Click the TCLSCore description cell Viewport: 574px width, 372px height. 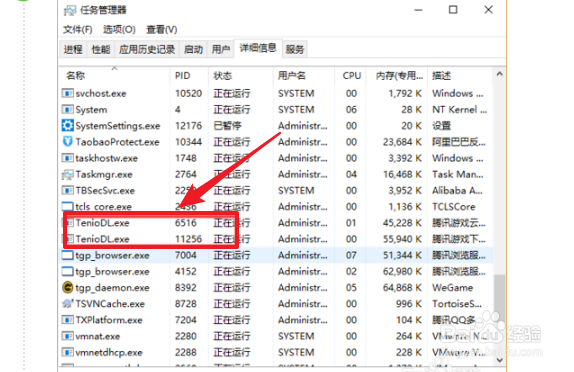point(454,207)
